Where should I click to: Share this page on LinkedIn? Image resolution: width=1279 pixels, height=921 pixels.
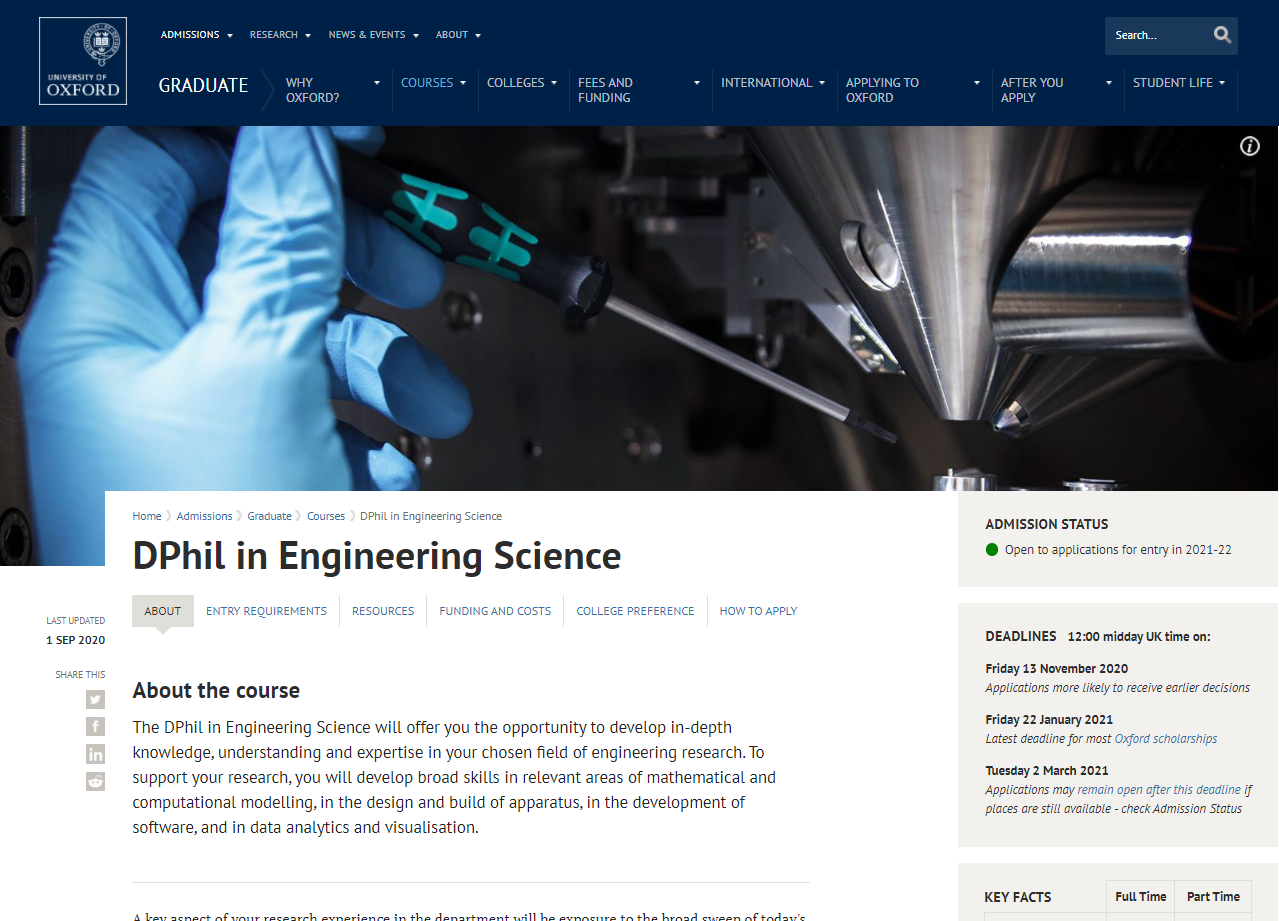coord(95,754)
